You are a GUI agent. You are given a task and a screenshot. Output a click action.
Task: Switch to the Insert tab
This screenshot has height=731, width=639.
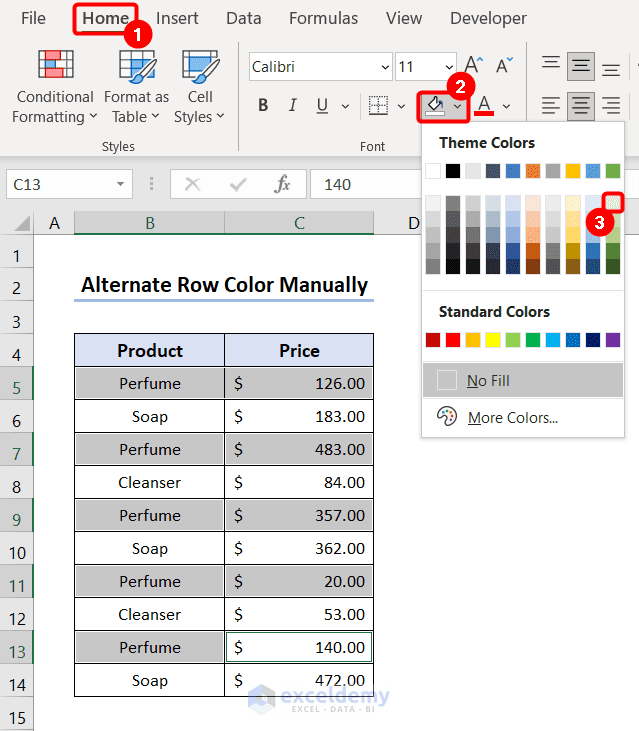177,18
